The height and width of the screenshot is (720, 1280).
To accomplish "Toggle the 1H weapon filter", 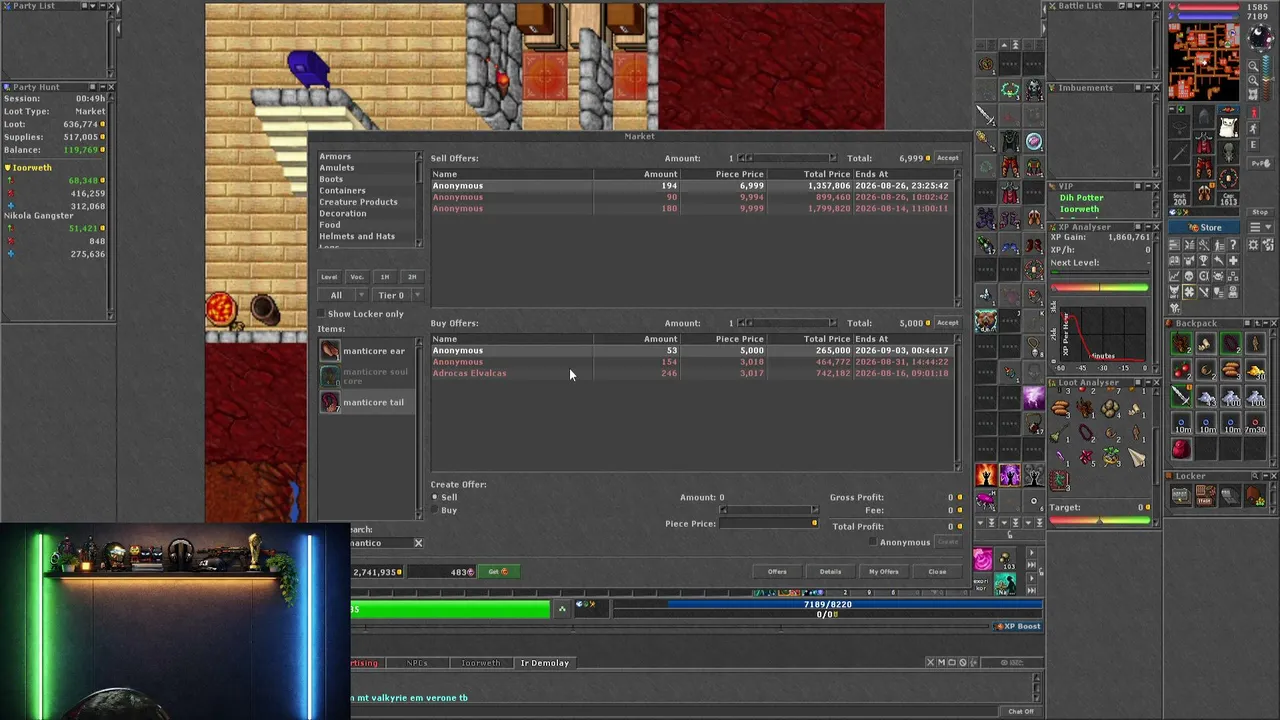I will pyautogui.click(x=385, y=277).
